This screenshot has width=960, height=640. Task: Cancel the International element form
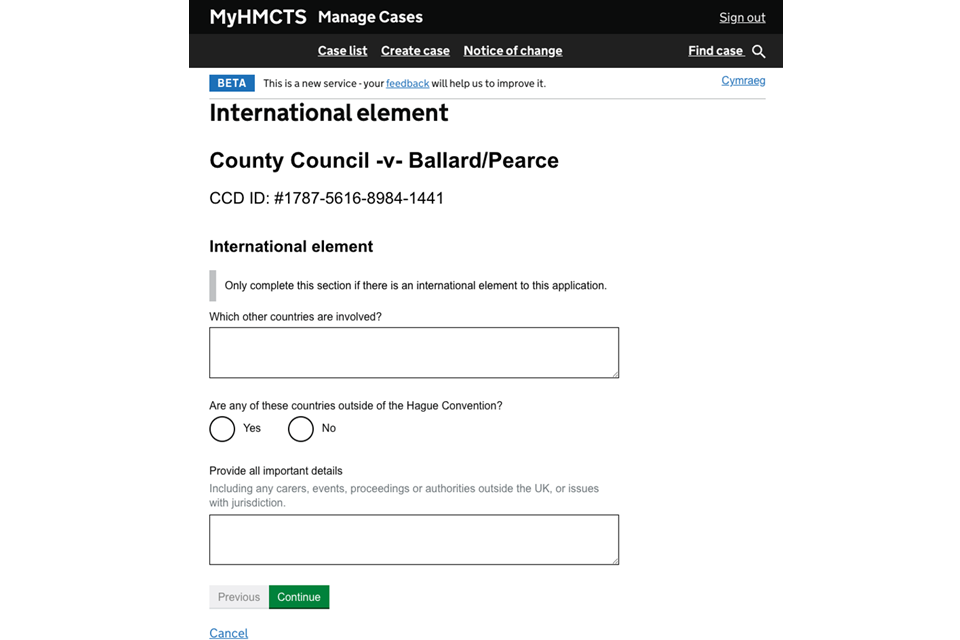pyautogui.click(x=228, y=633)
